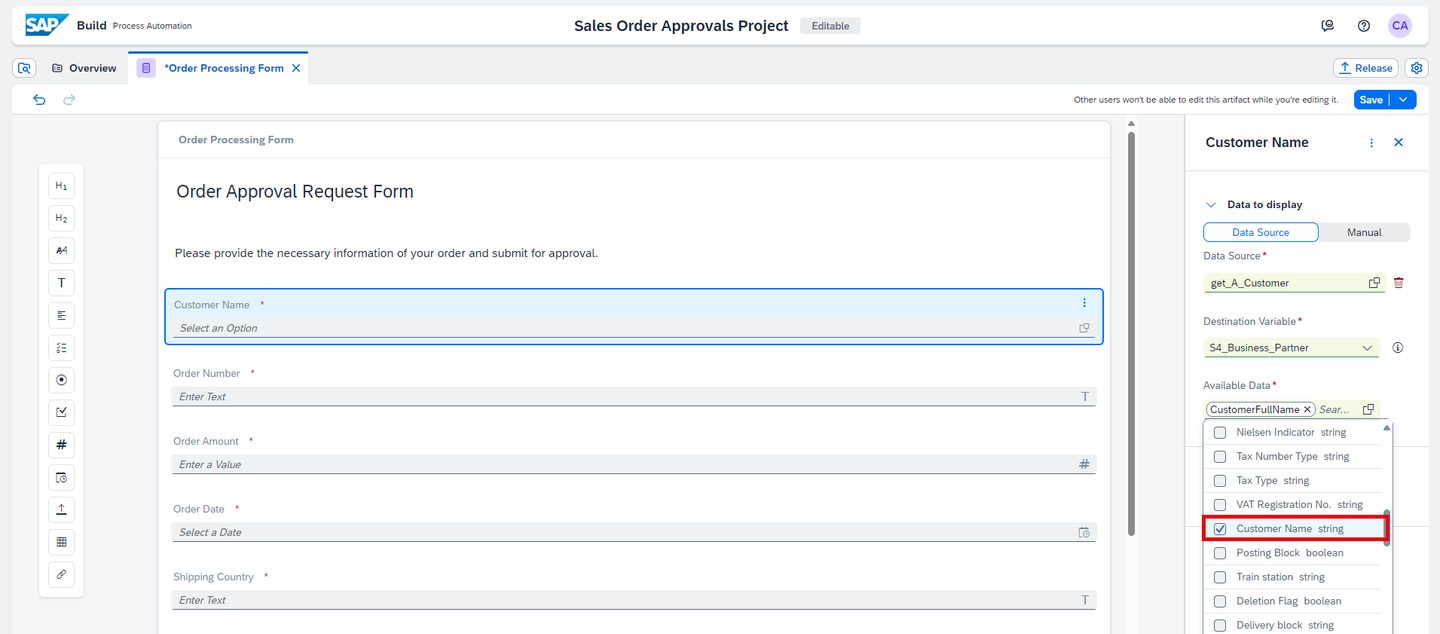Click the Editable status badge

(x=830, y=26)
